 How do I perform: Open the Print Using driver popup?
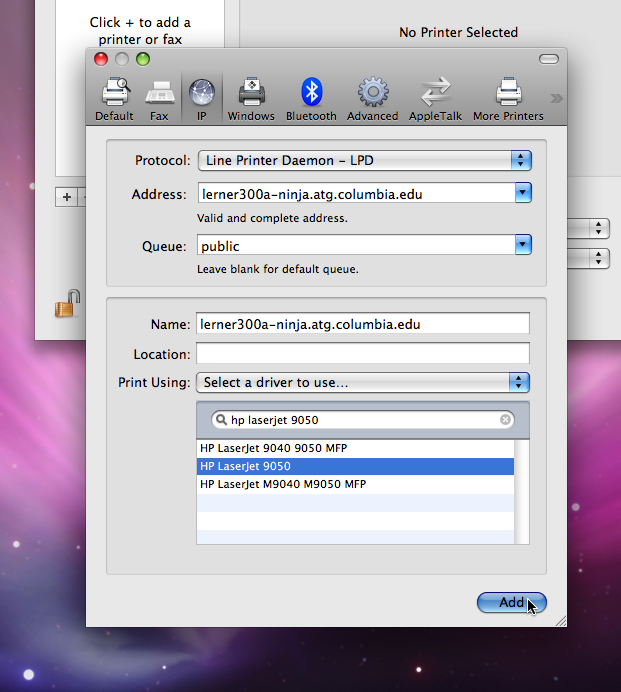coord(363,382)
